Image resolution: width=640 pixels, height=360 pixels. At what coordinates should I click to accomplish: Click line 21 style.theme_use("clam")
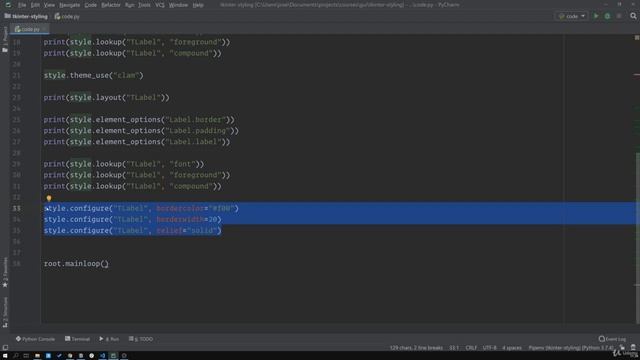(93, 76)
